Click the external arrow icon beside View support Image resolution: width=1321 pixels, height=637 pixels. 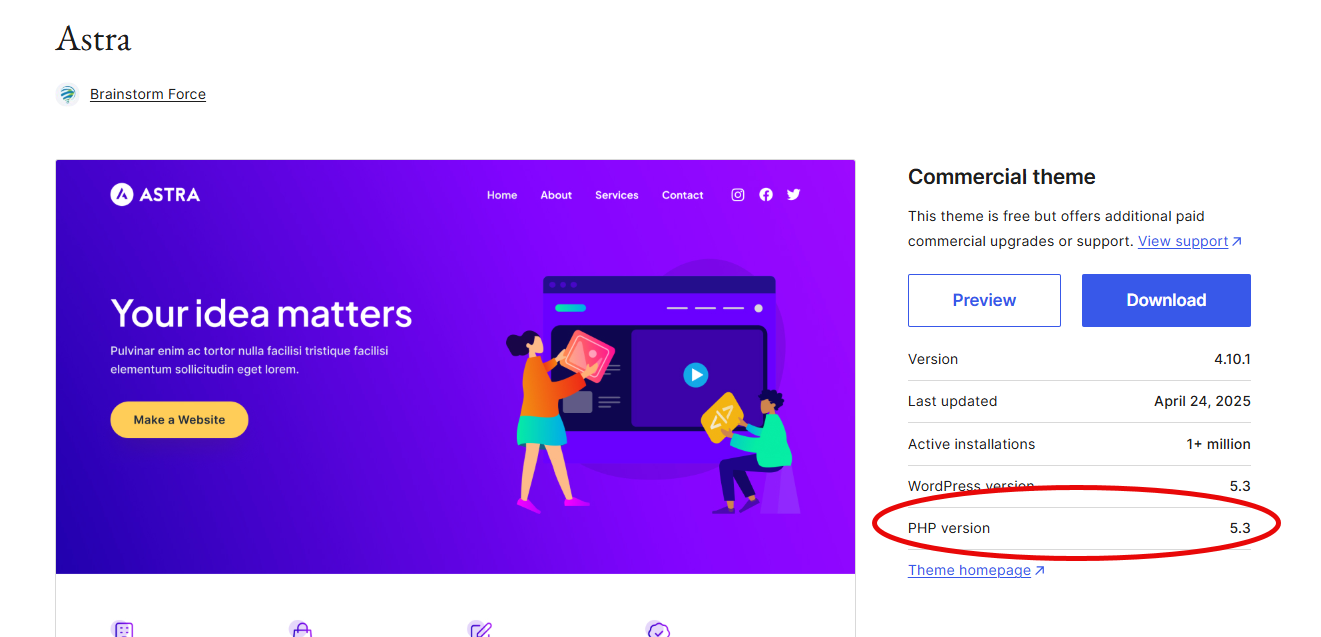coord(1237,242)
